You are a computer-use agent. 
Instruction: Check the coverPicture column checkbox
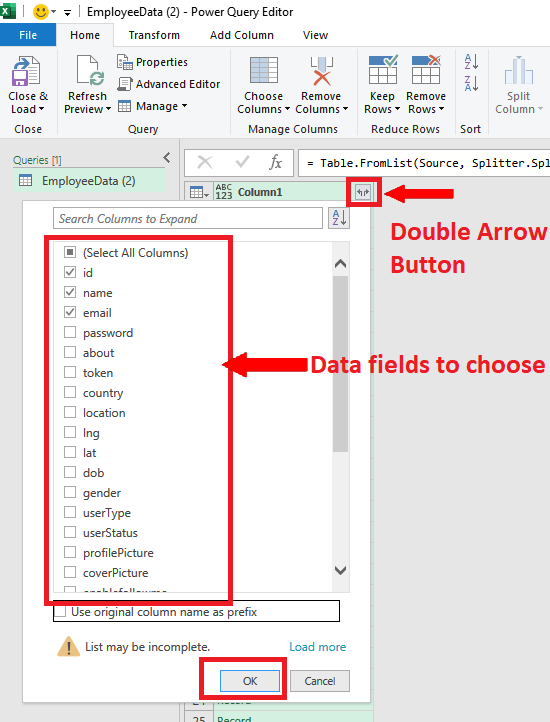click(x=70, y=572)
